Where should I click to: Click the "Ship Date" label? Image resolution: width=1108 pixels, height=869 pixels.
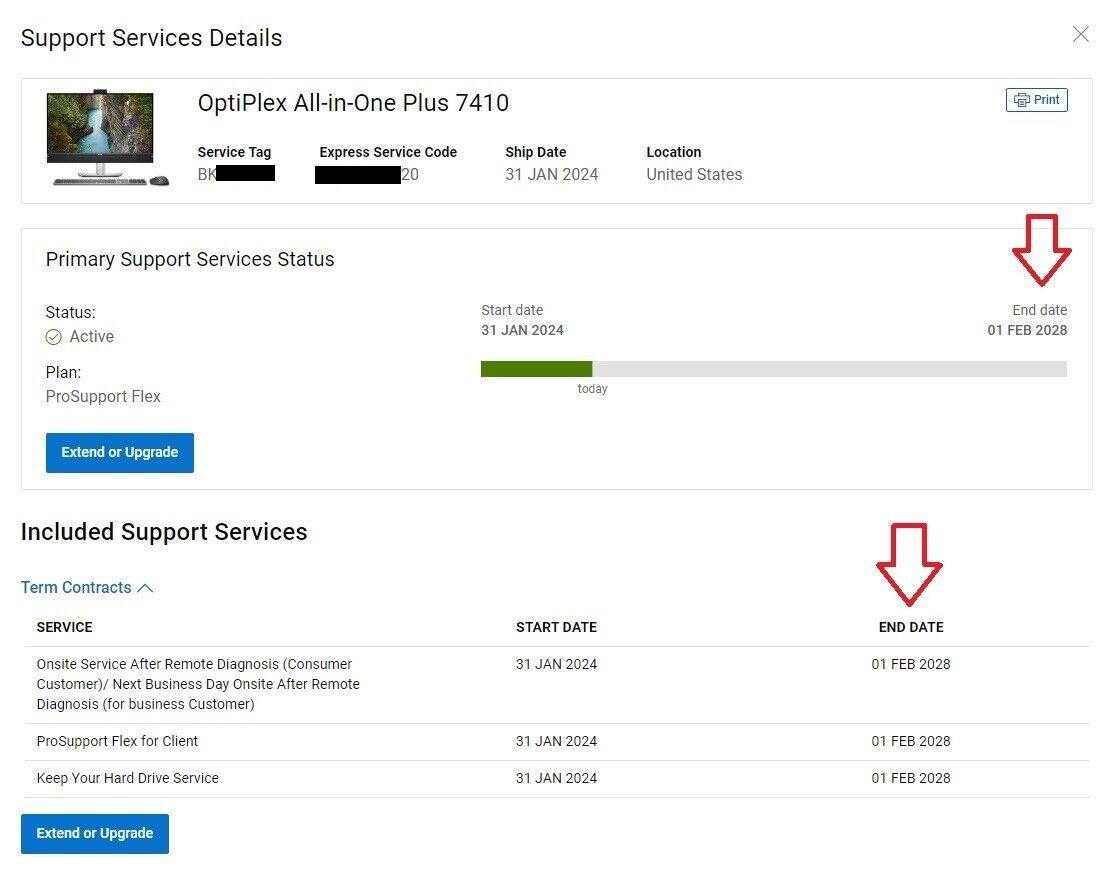pyautogui.click(x=536, y=152)
